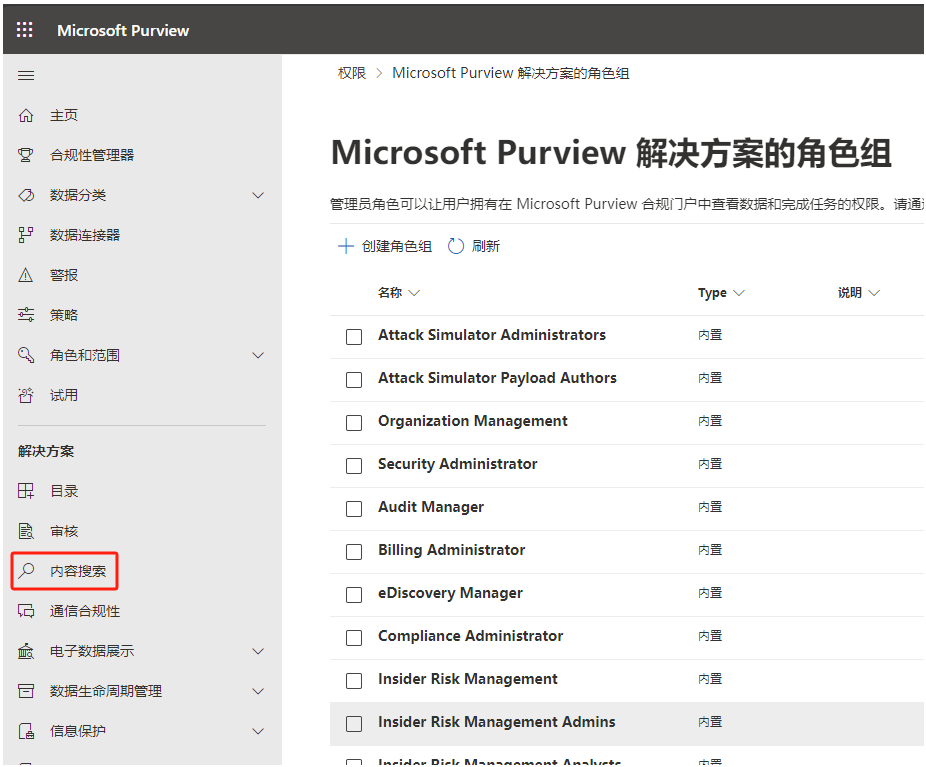The image size is (926, 767).
Task: Expand the 角色和范围 chevron
Action: (258, 355)
